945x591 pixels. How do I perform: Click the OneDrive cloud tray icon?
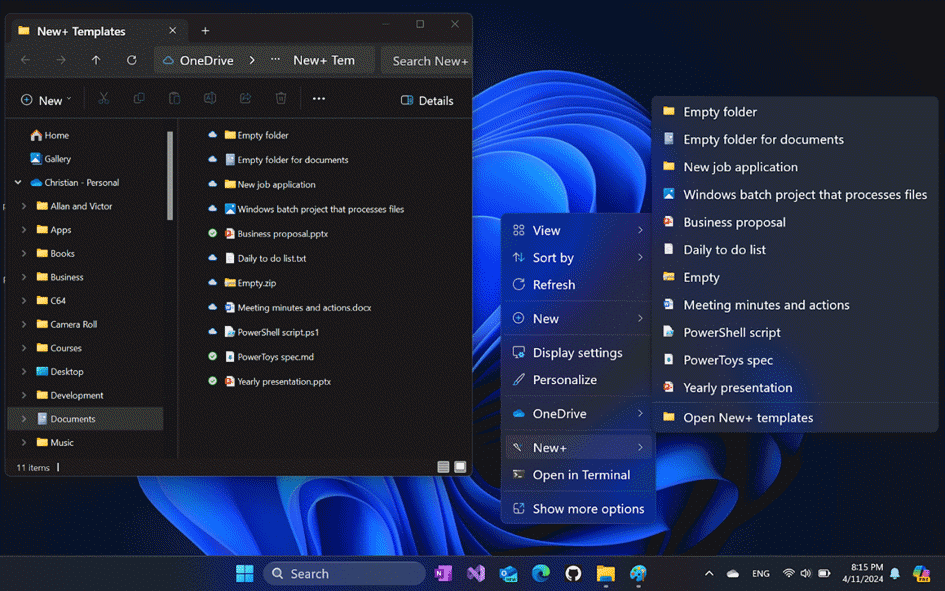coord(733,573)
